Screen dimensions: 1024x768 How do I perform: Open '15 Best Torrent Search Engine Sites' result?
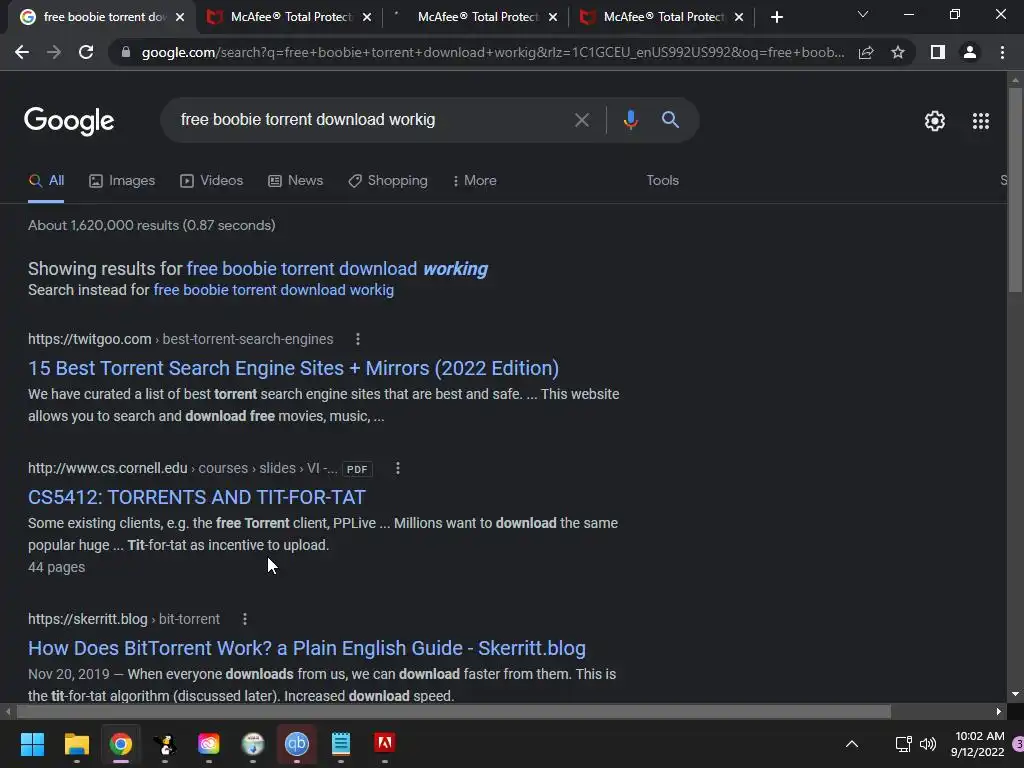coord(293,368)
